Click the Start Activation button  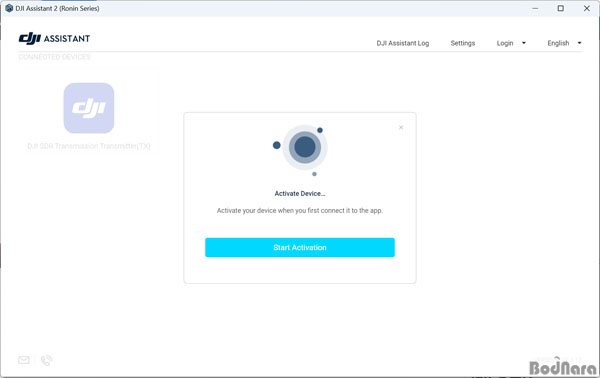pos(300,248)
